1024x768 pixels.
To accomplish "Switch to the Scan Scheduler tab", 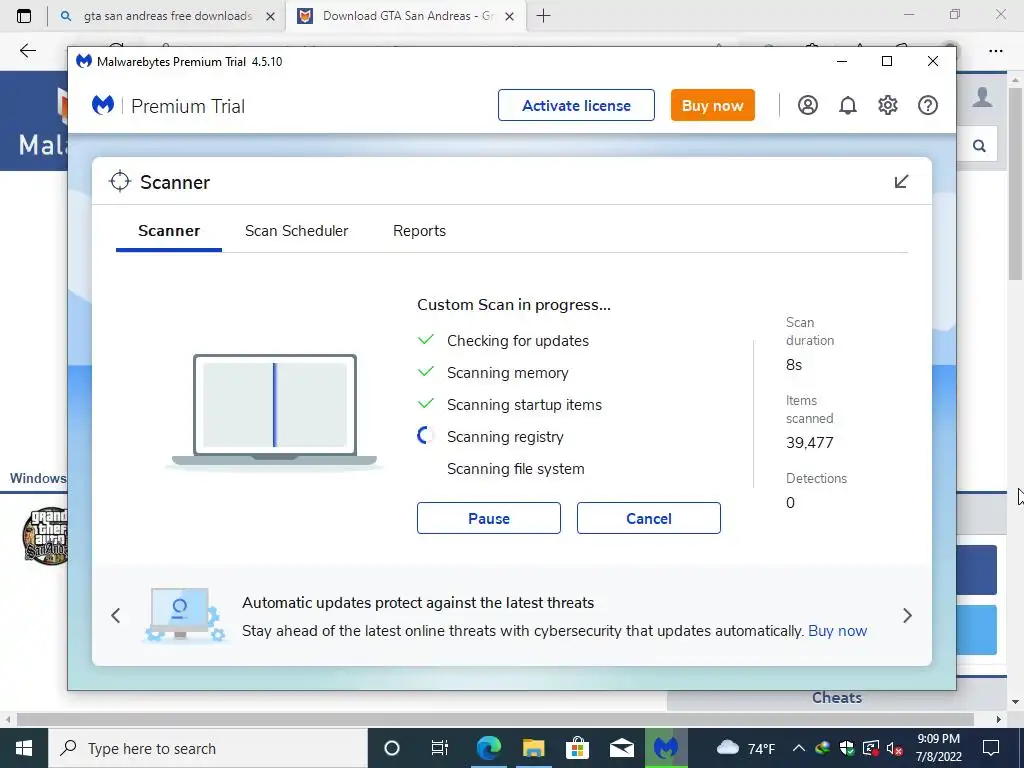I will (296, 231).
